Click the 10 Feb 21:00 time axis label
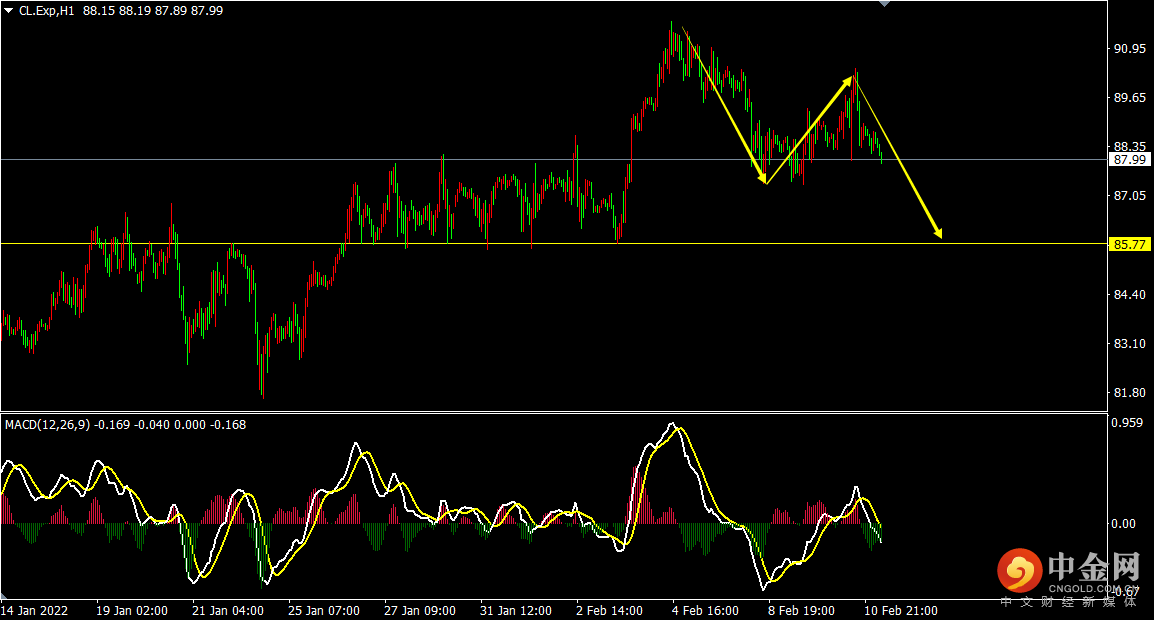 (x=901, y=611)
